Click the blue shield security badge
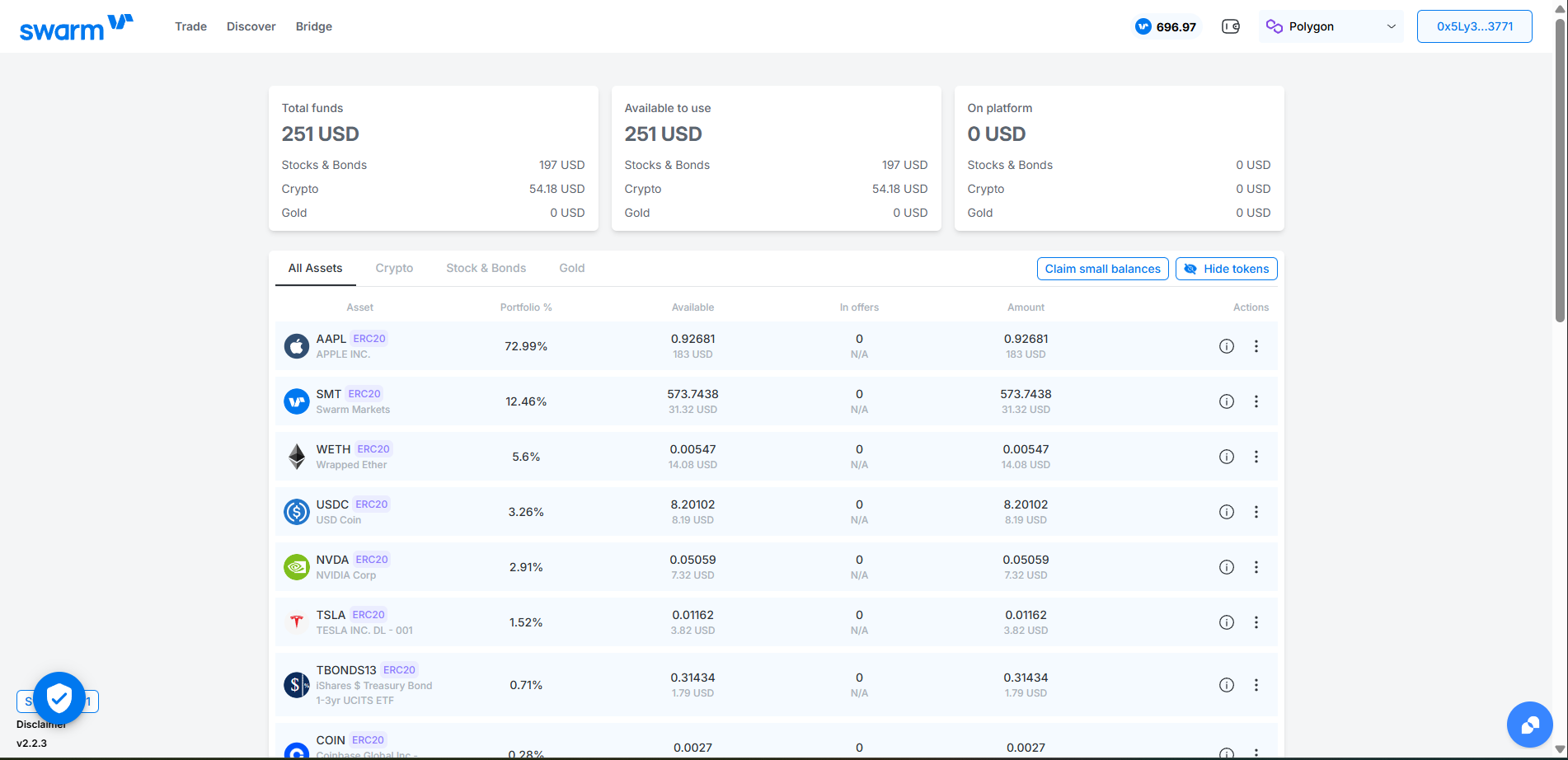 click(x=59, y=699)
